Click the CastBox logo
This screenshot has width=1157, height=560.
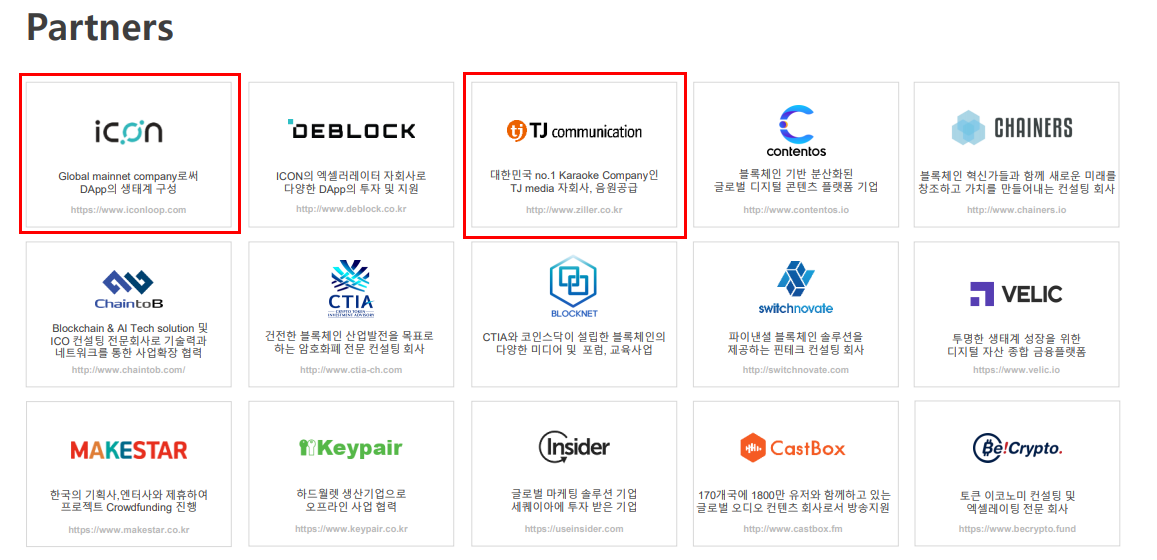(x=792, y=448)
